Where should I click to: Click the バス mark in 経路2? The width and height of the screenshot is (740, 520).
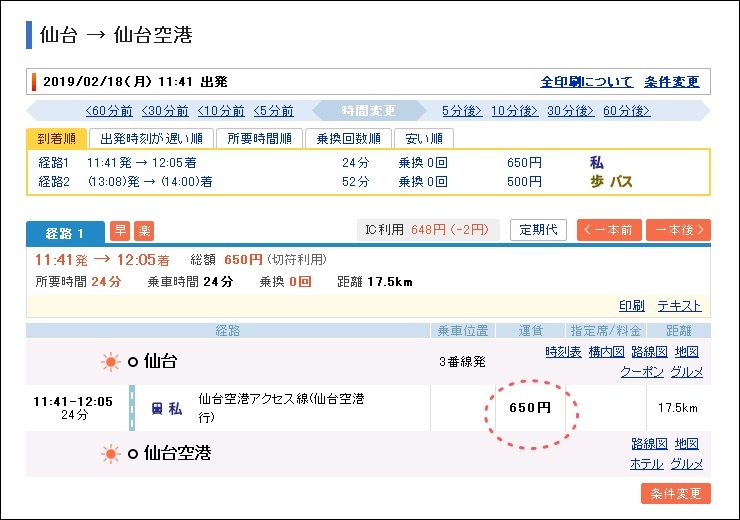[621, 182]
